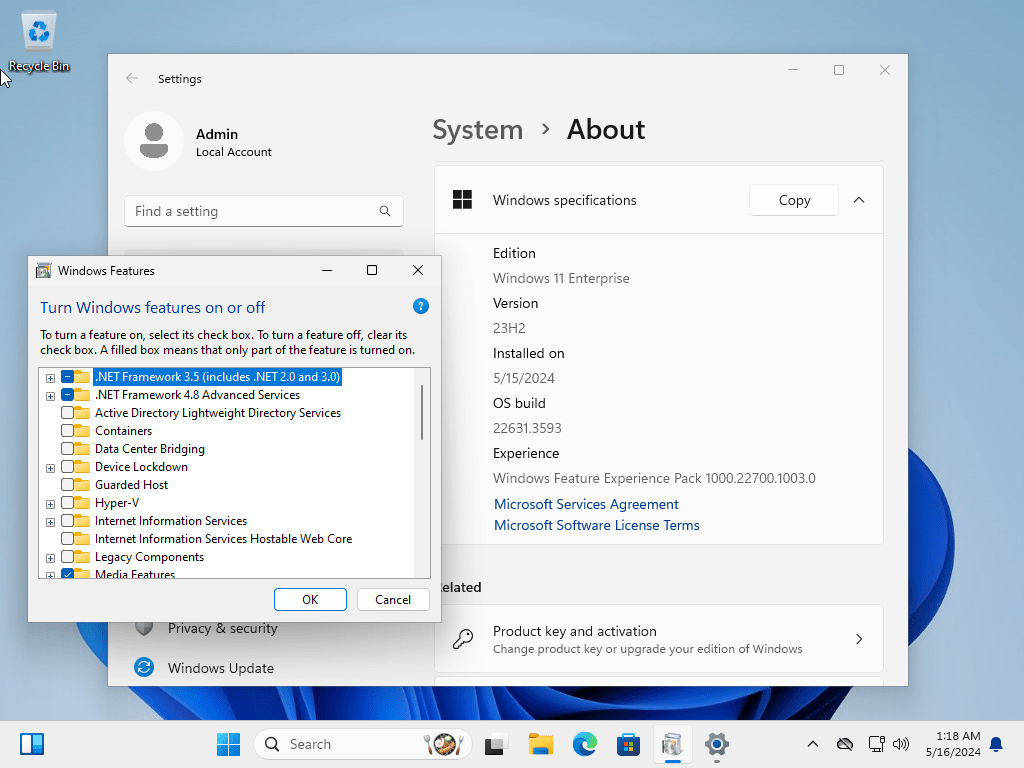The width and height of the screenshot is (1024, 768).
Task: Click the Settings back arrow
Action: click(132, 79)
